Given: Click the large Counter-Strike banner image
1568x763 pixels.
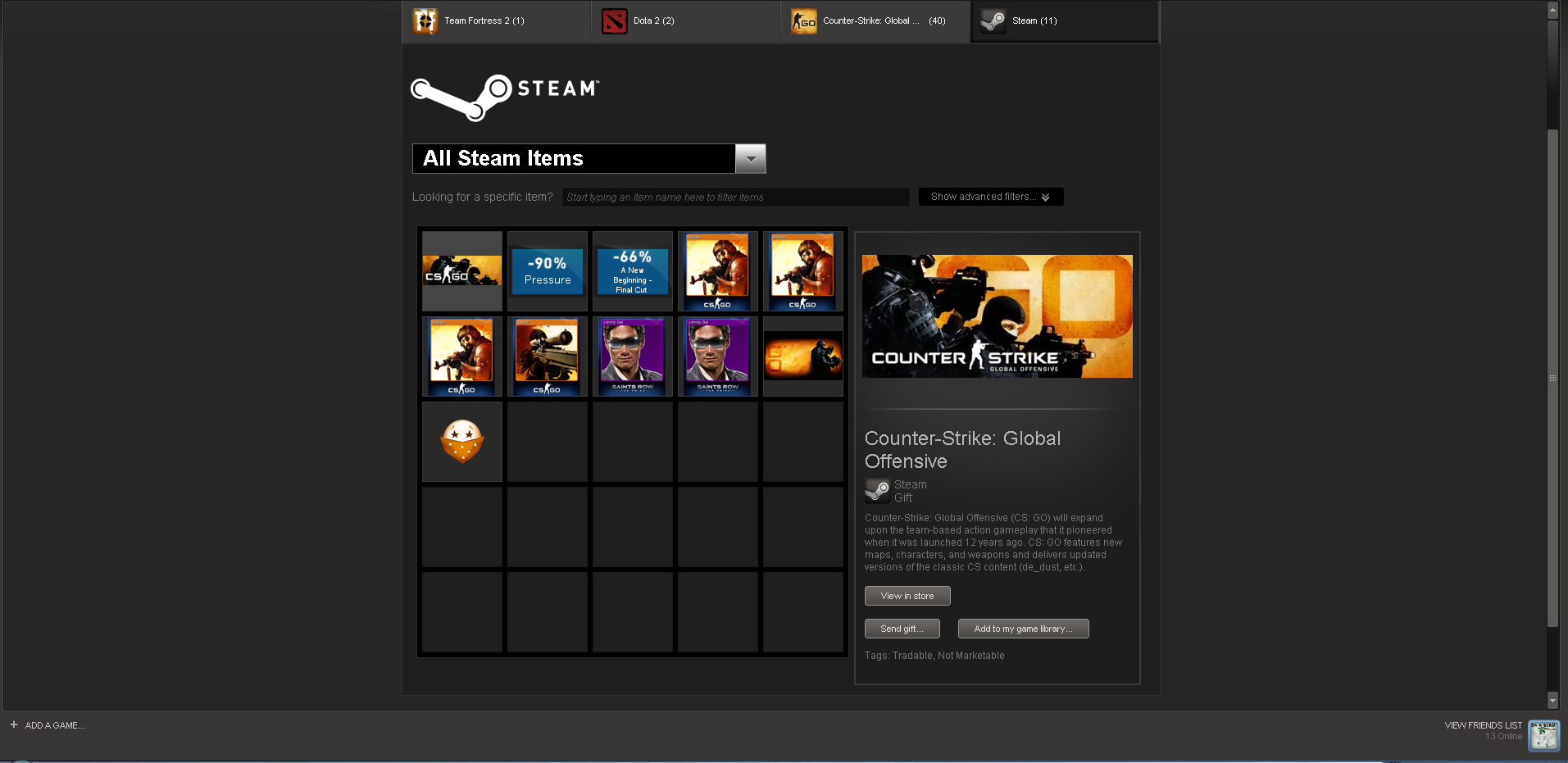Looking at the screenshot, I should 998,316.
